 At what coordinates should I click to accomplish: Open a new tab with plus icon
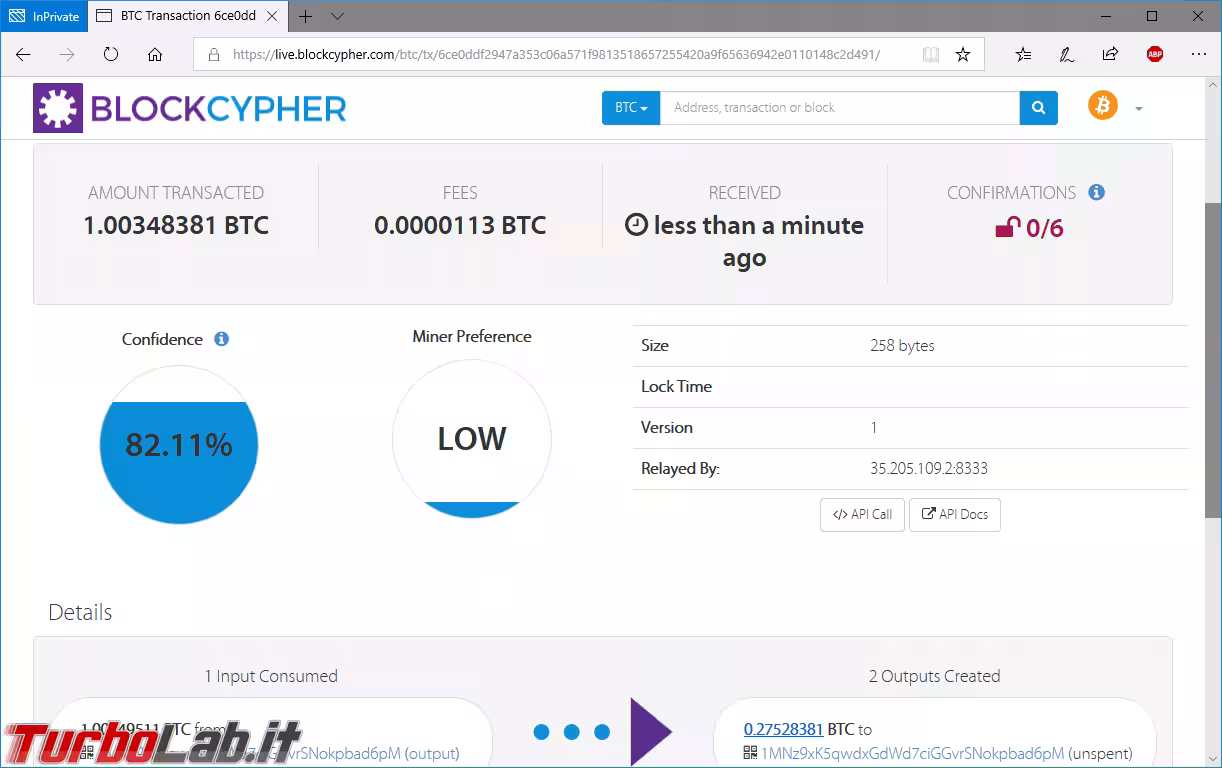305,16
